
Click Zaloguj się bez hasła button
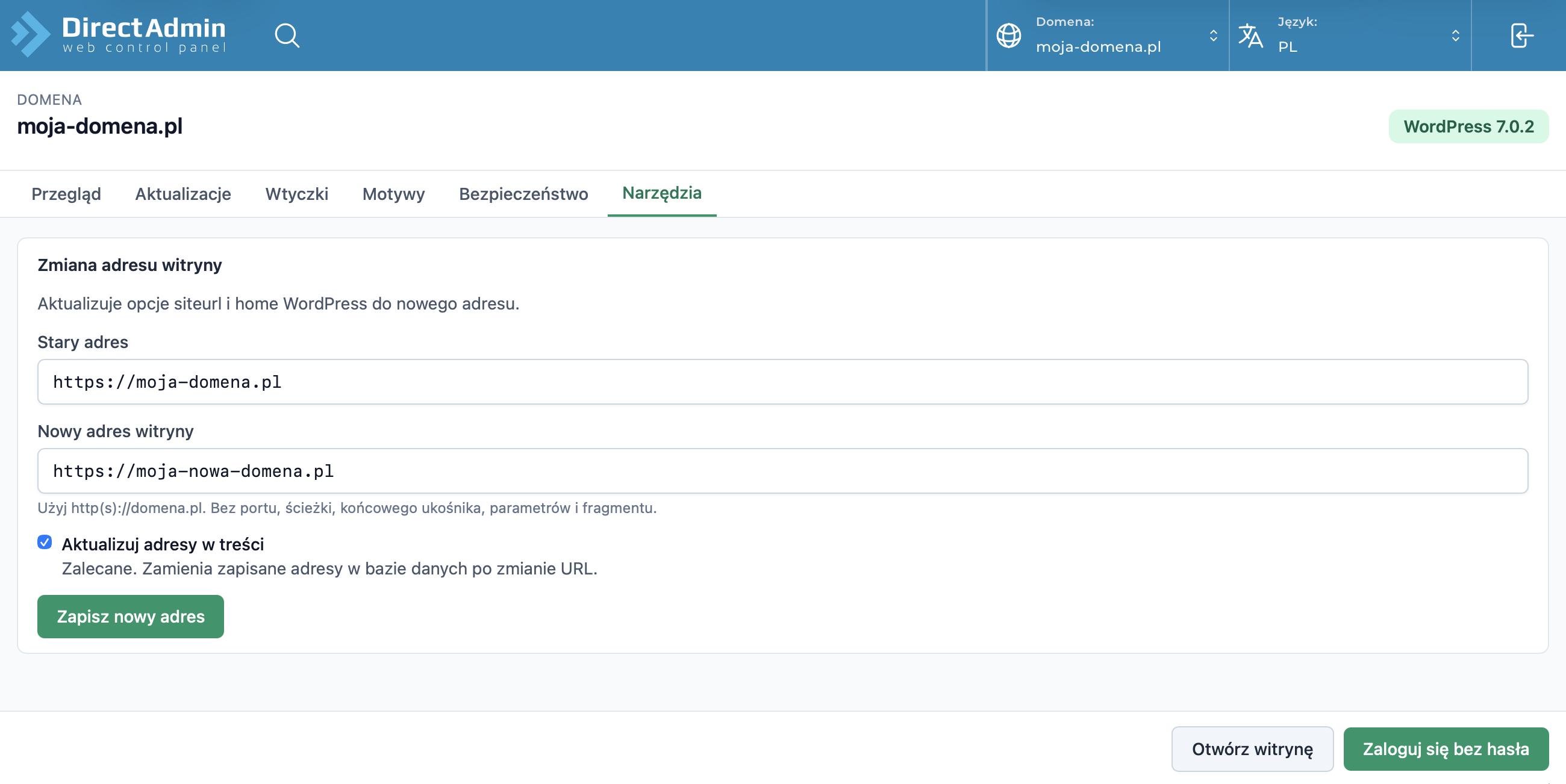tap(1446, 749)
